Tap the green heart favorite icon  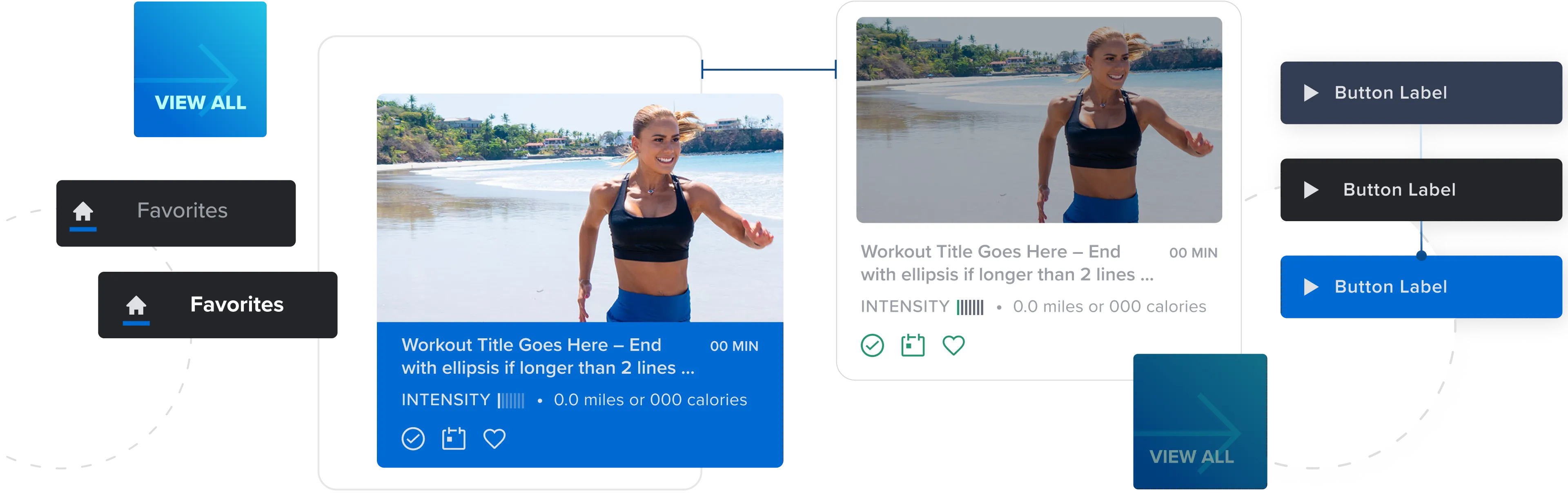(954, 346)
